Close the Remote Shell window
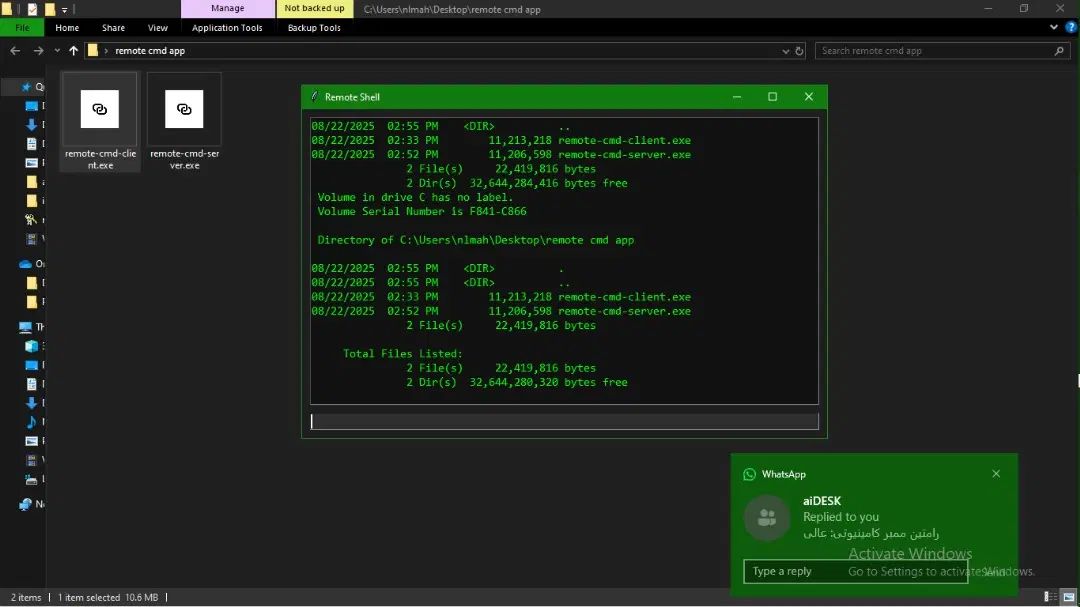The width and height of the screenshot is (1080, 607). click(x=809, y=96)
